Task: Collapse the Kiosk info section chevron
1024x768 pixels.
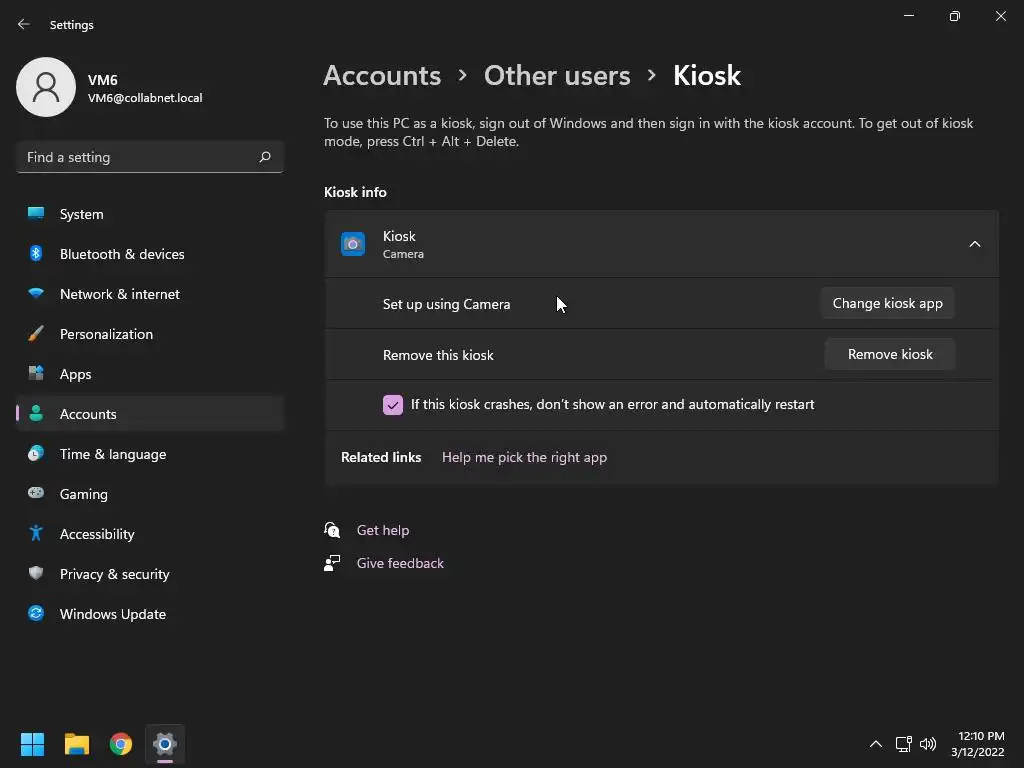Action: tap(975, 244)
